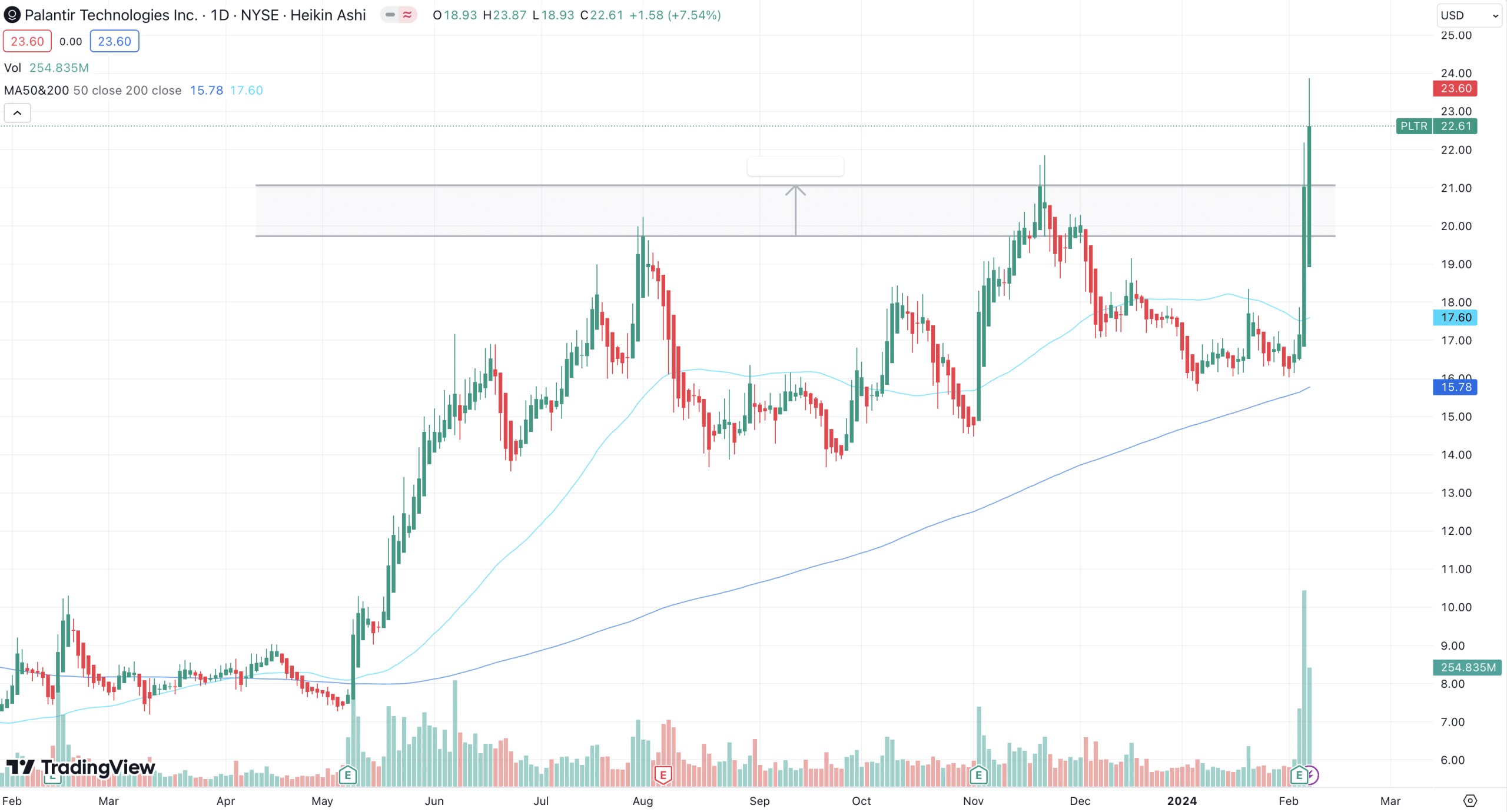Click the Apr label on time axis

pyautogui.click(x=225, y=801)
